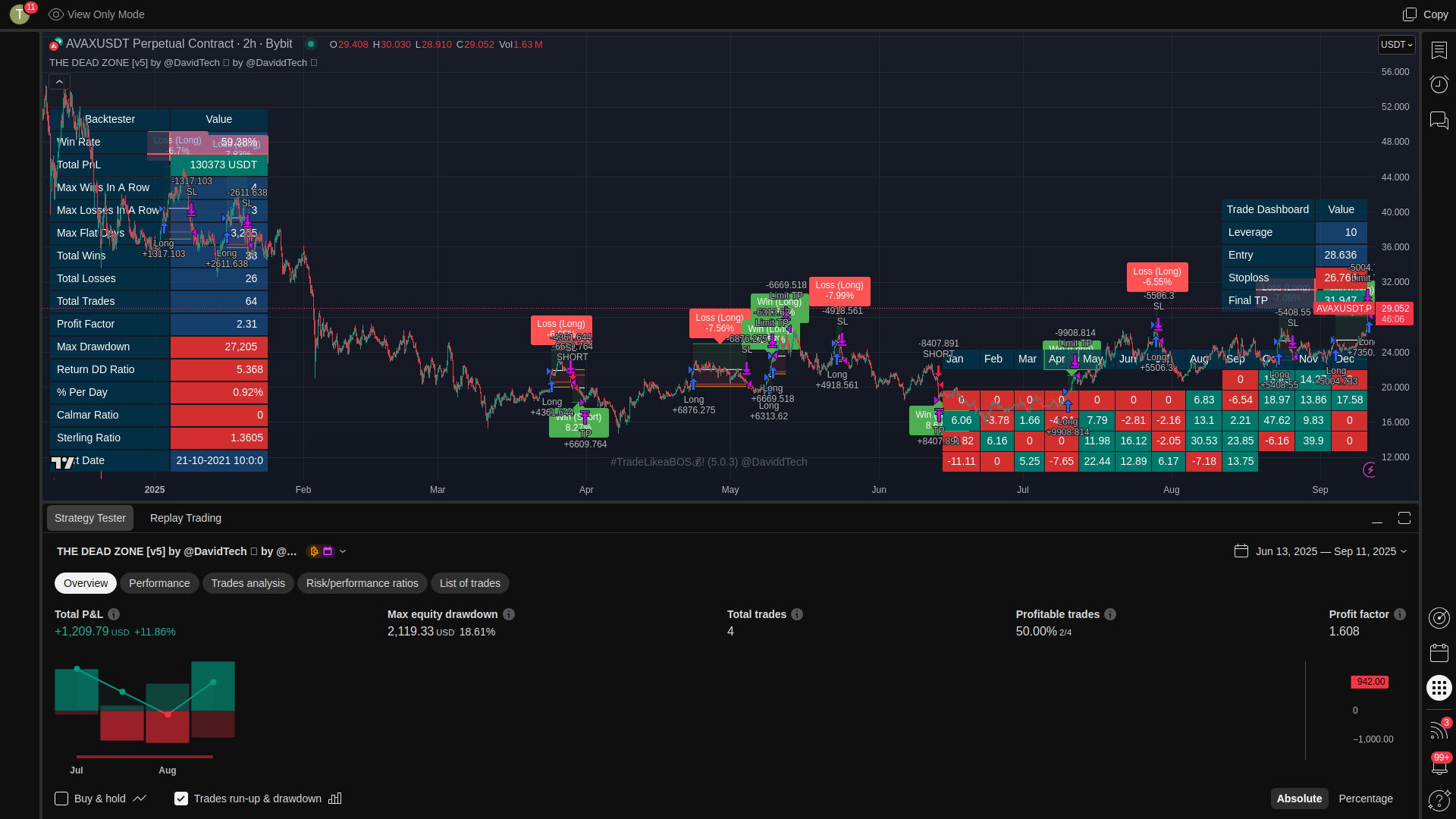The height and width of the screenshot is (819, 1456).
Task: Select the Absolute display button
Action: click(1298, 799)
